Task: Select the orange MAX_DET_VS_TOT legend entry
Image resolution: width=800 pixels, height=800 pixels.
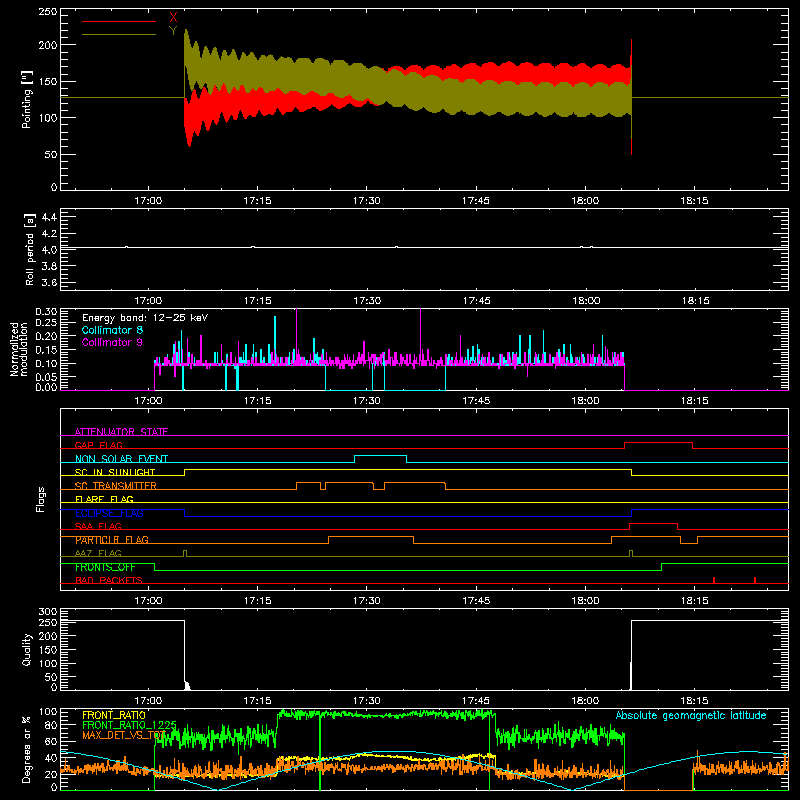Action: pyautogui.click(x=124, y=735)
